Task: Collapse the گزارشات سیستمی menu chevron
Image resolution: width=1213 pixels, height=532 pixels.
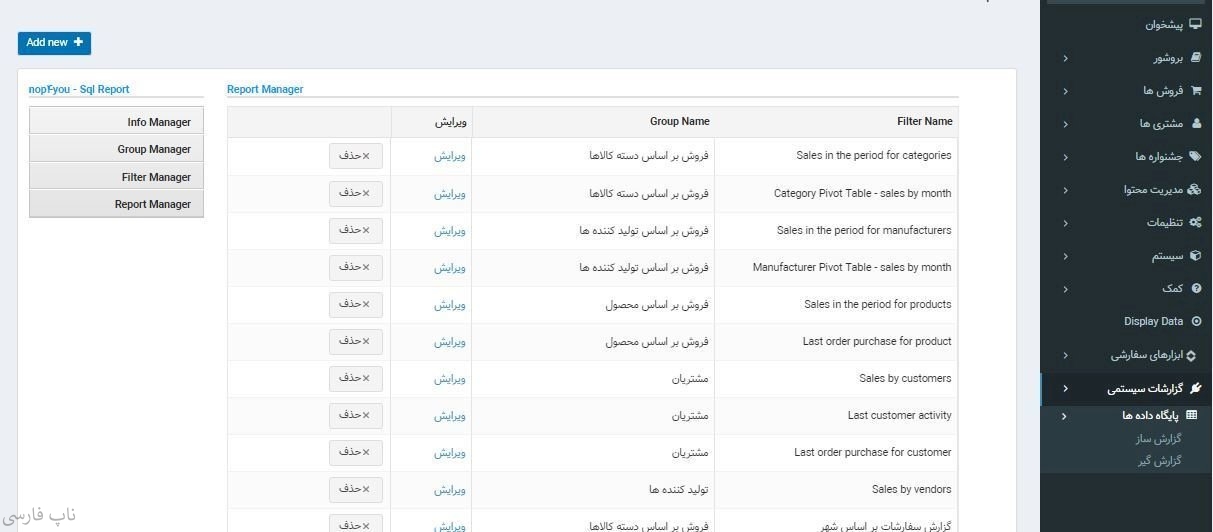Action: (1065, 389)
